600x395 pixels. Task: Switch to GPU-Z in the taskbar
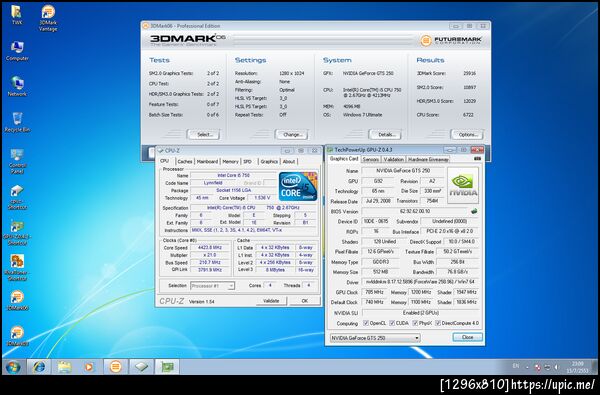click(167, 367)
